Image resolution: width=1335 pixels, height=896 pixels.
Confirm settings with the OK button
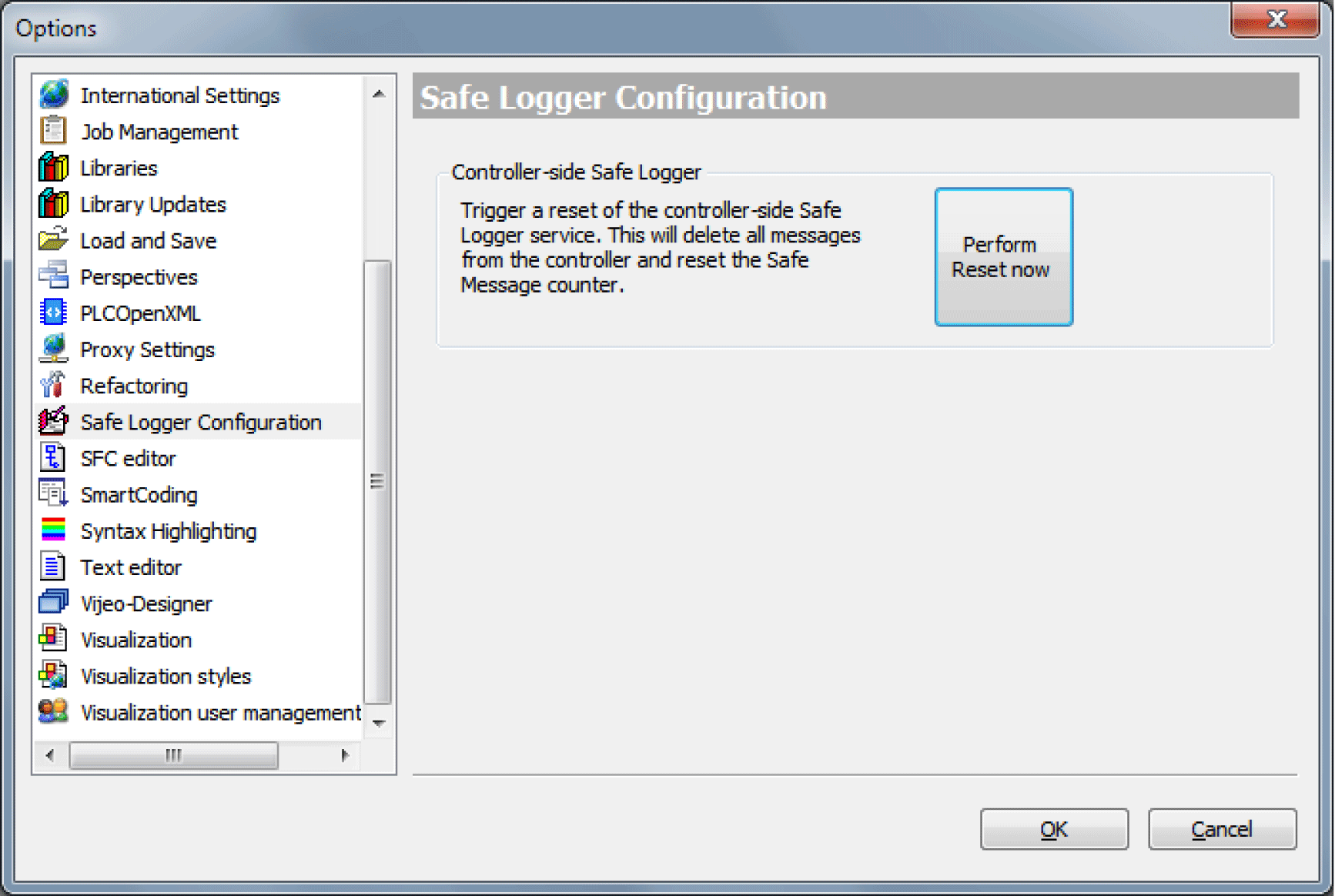[x=1053, y=829]
